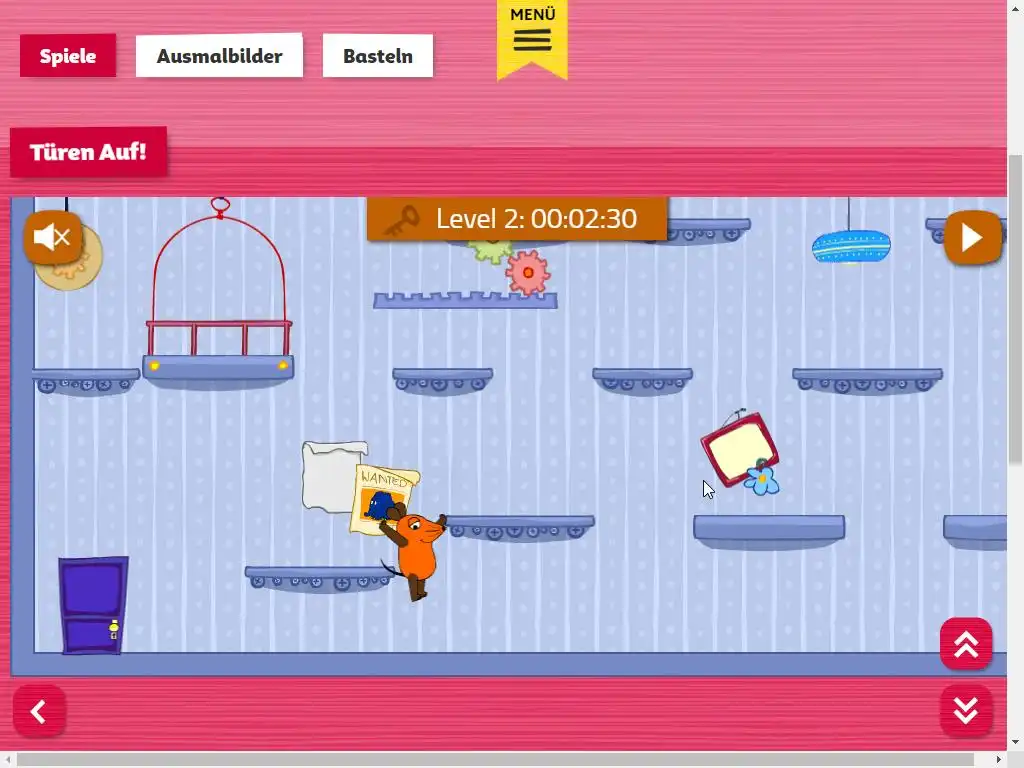
Task: Click the Level 2 timer text
Action: (536, 219)
